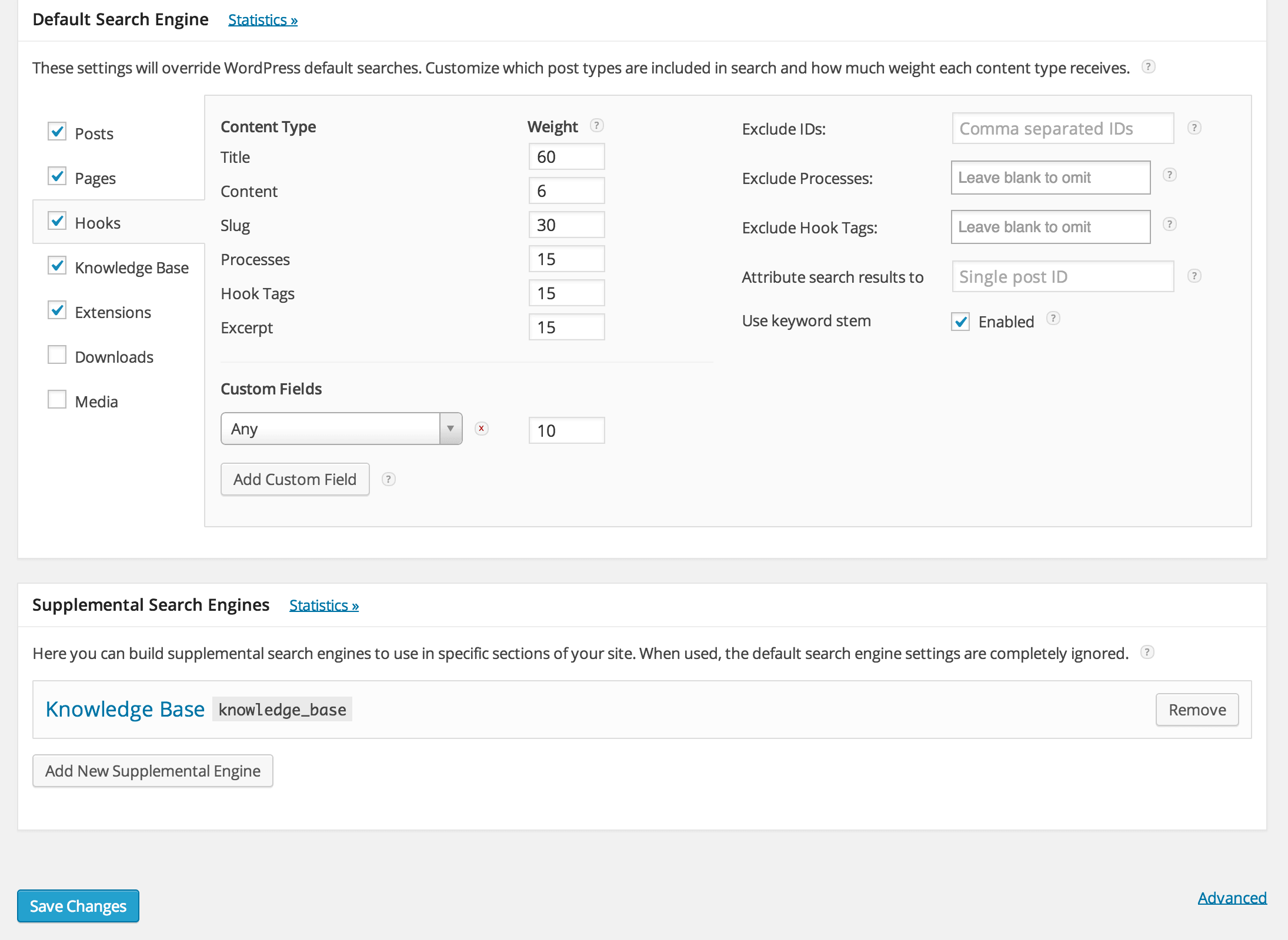
Task: Click Remove for Knowledge Base engine
Action: click(x=1196, y=710)
